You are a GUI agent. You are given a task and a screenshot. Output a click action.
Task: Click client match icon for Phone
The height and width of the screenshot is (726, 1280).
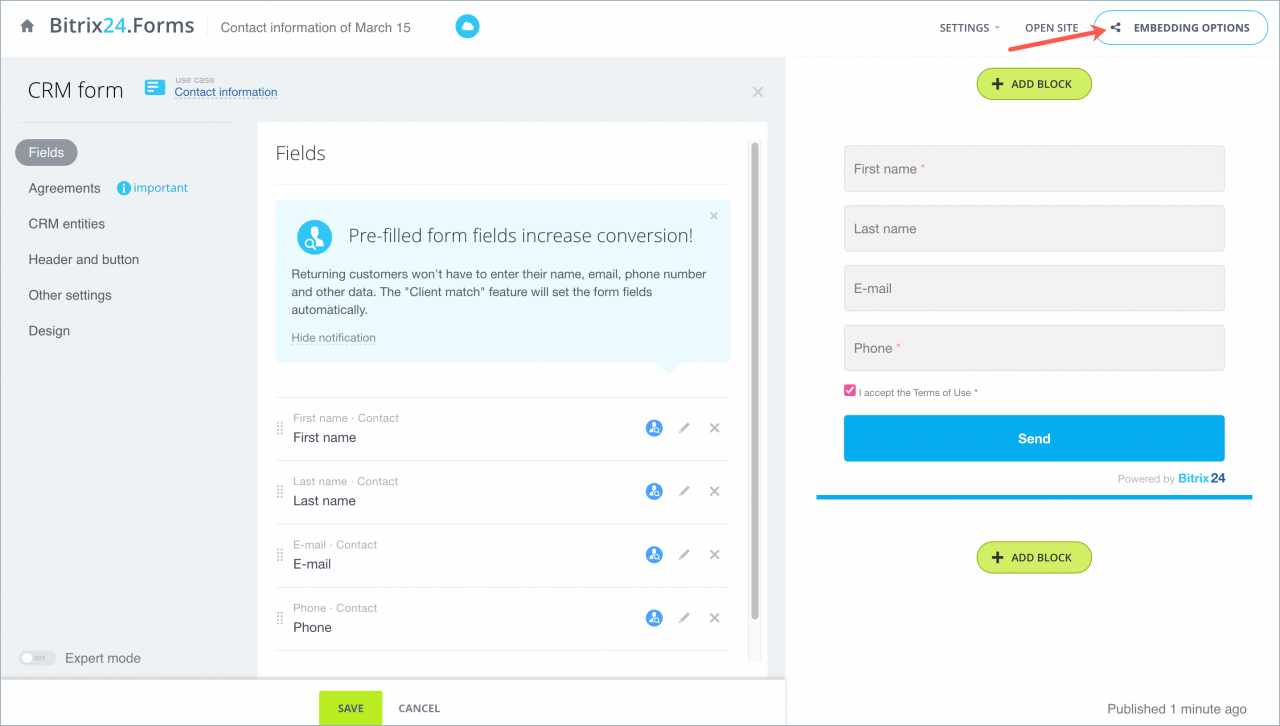[654, 618]
